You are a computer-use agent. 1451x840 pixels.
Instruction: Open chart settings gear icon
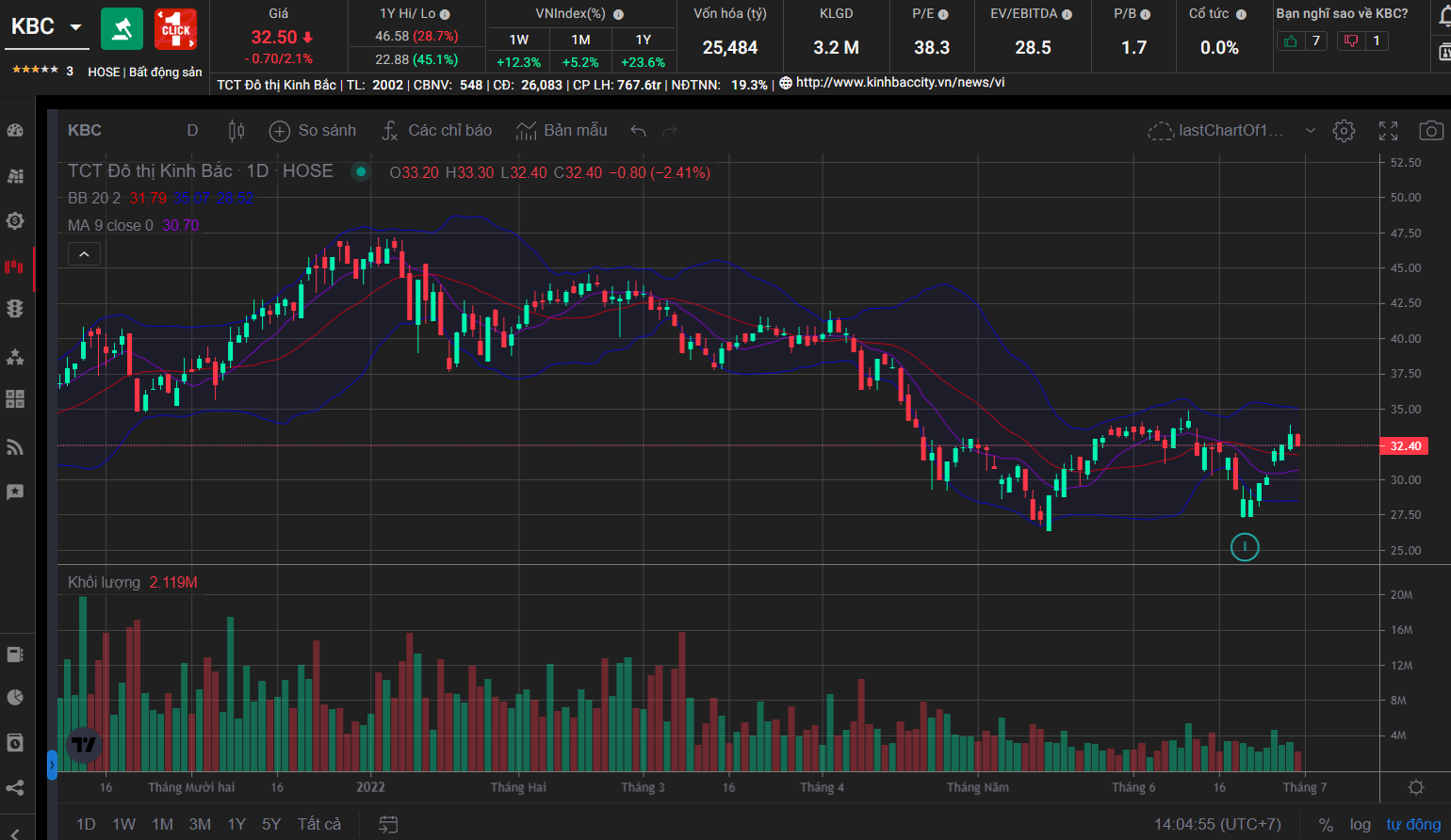click(1344, 131)
